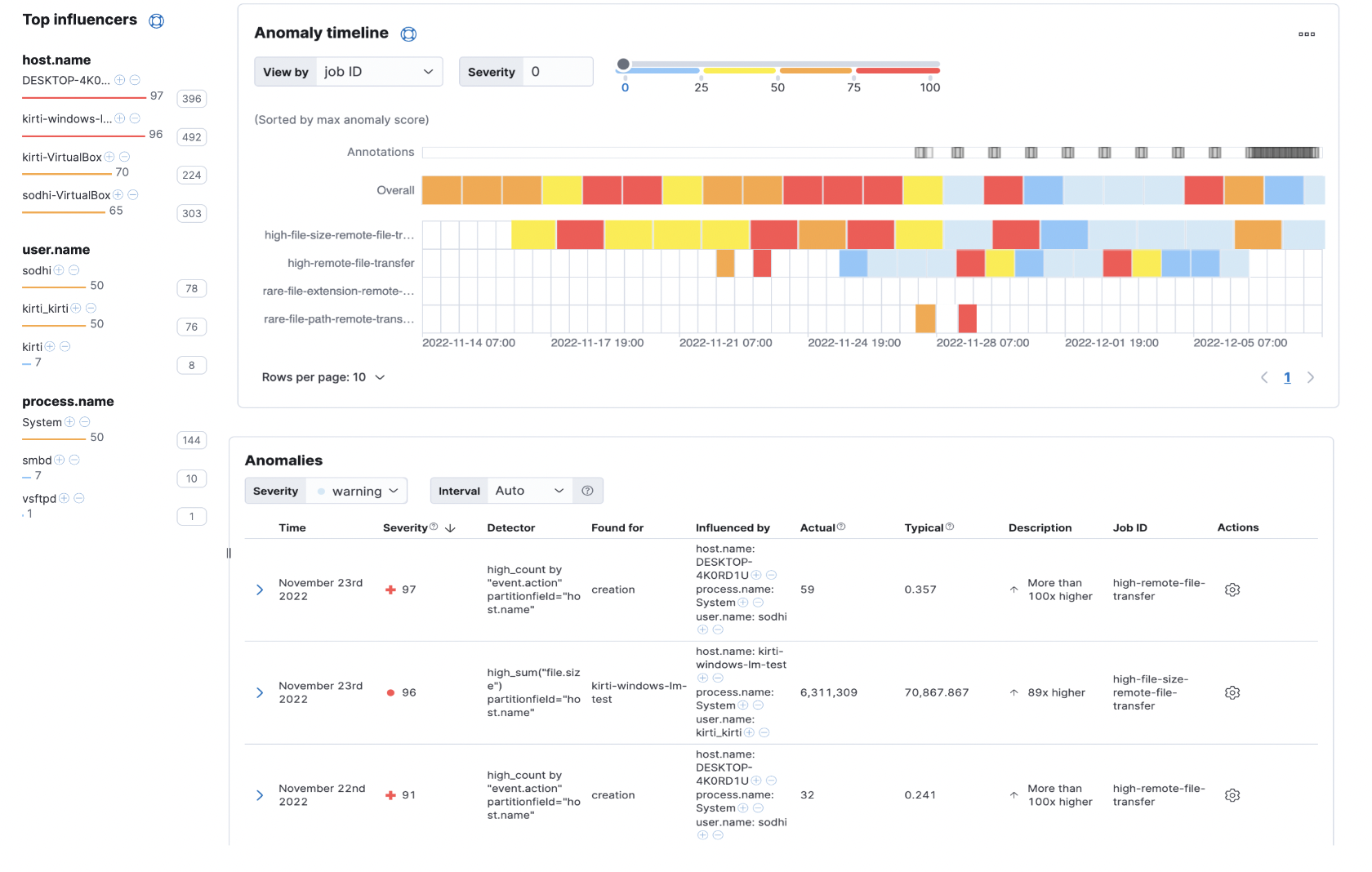Add filter for process.name System
Viewport: 1372px width, 872px height.
[69, 422]
